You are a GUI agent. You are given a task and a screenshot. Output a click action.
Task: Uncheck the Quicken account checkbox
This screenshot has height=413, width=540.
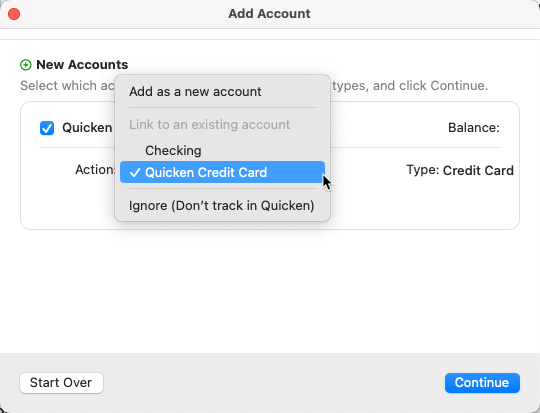click(47, 128)
